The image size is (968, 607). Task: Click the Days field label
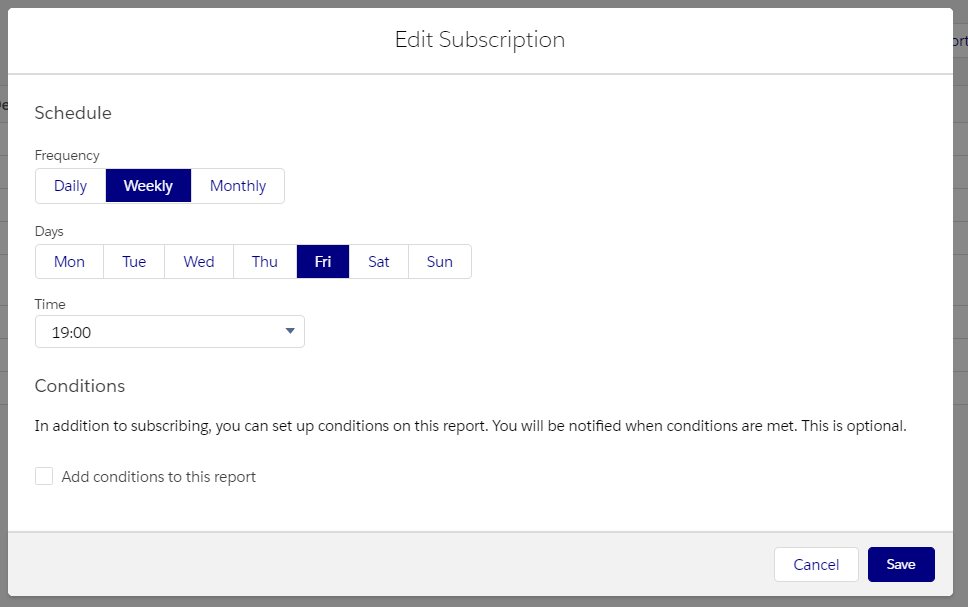click(x=49, y=232)
